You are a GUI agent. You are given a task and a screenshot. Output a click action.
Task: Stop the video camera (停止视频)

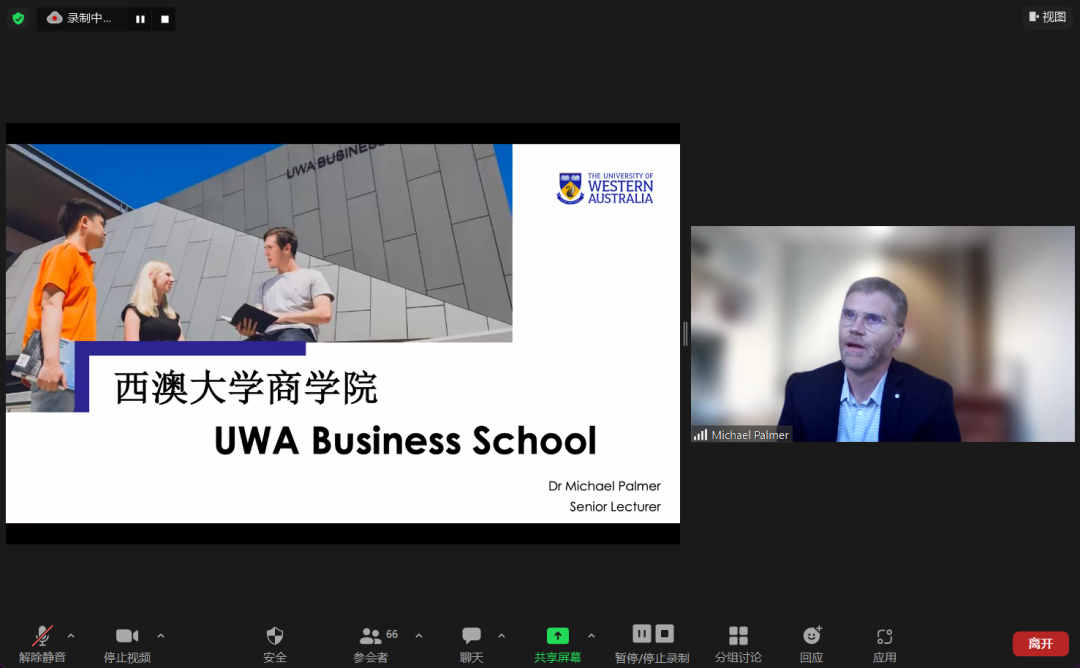tap(127, 643)
